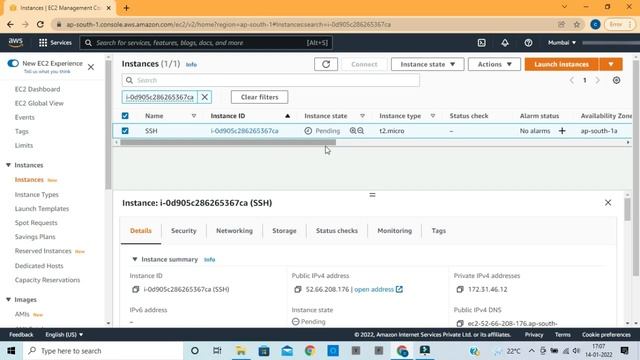The image size is (640, 360).
Task: Launch the CloudShell terminal icon
Action: 482,42
